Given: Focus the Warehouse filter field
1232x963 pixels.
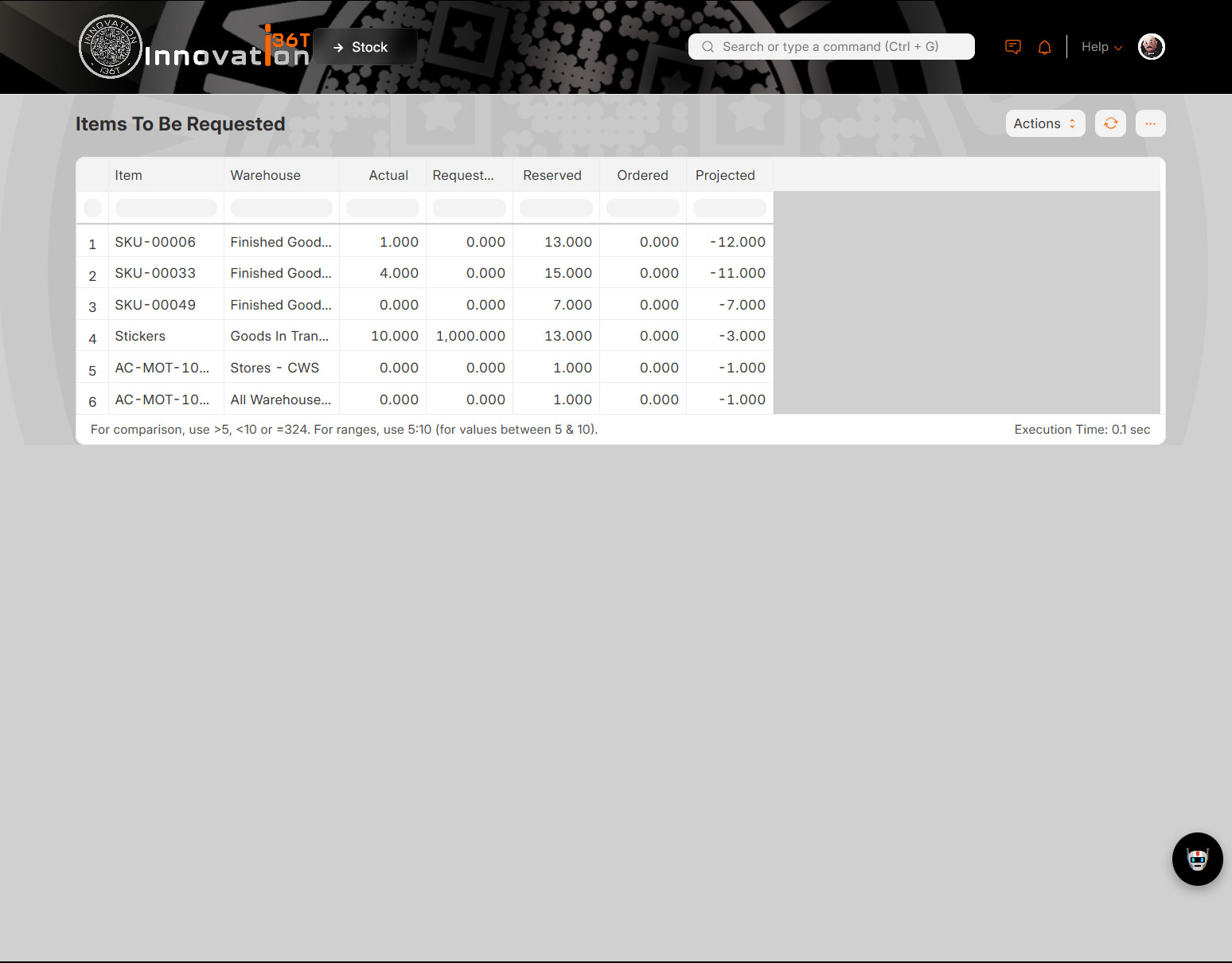Looking at the screenshot, I should 281,209.
